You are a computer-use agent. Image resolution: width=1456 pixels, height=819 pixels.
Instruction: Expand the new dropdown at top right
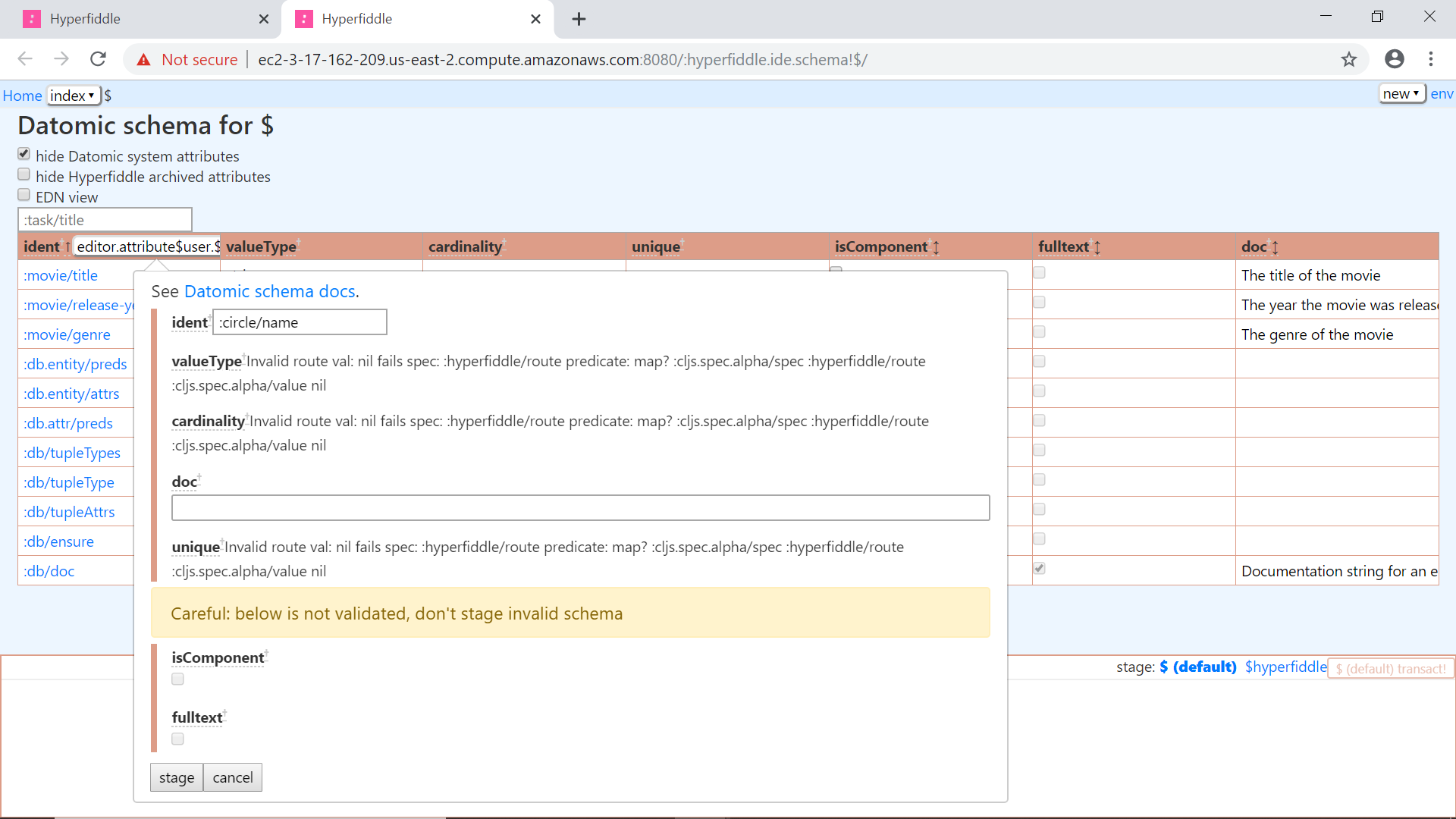1401,94
